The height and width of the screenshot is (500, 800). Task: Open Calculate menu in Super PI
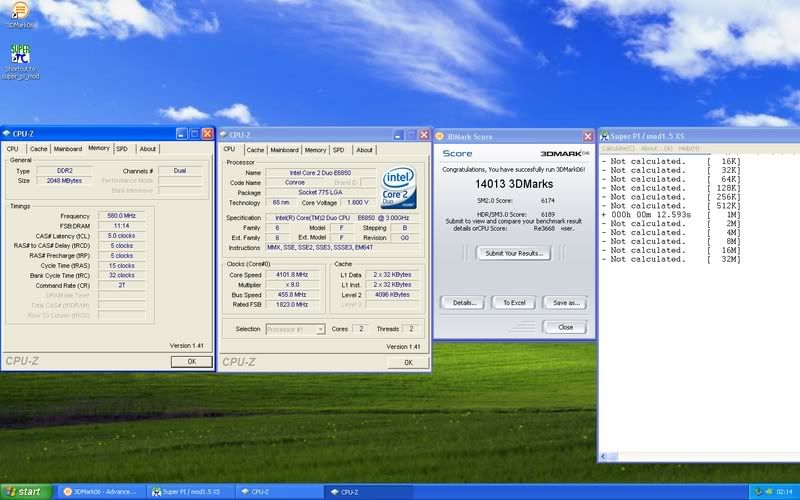pyautogui.click(x=618, y=148)
